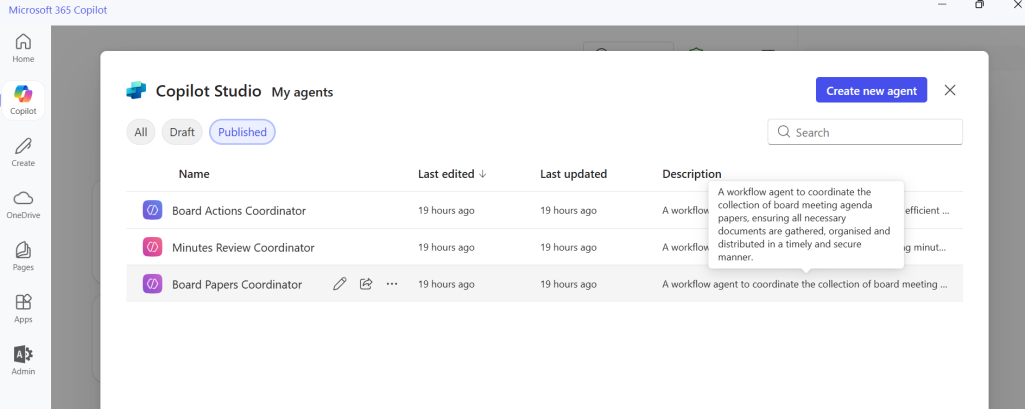The height and width of the screenshot is (409, 1025).
Task: Edit Board Papers Coordinator with pencil icon
Action: pyautogui.click(x=339, y=284)
